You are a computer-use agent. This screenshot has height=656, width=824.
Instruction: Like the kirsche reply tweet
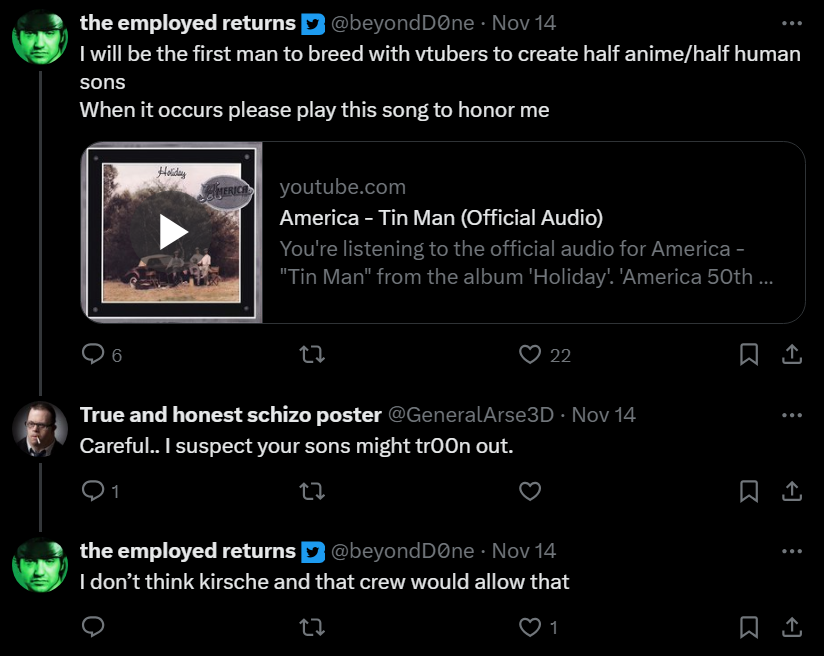click(x=531, y=627)
